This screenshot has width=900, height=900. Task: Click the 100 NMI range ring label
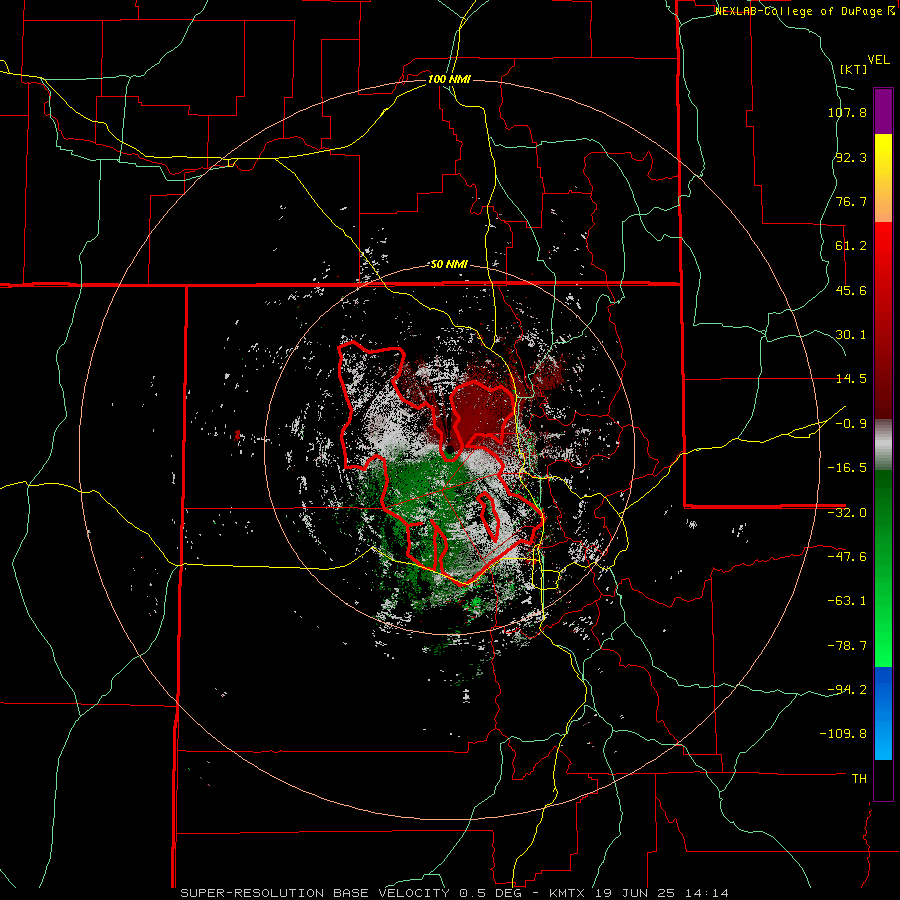click(449, 79)
